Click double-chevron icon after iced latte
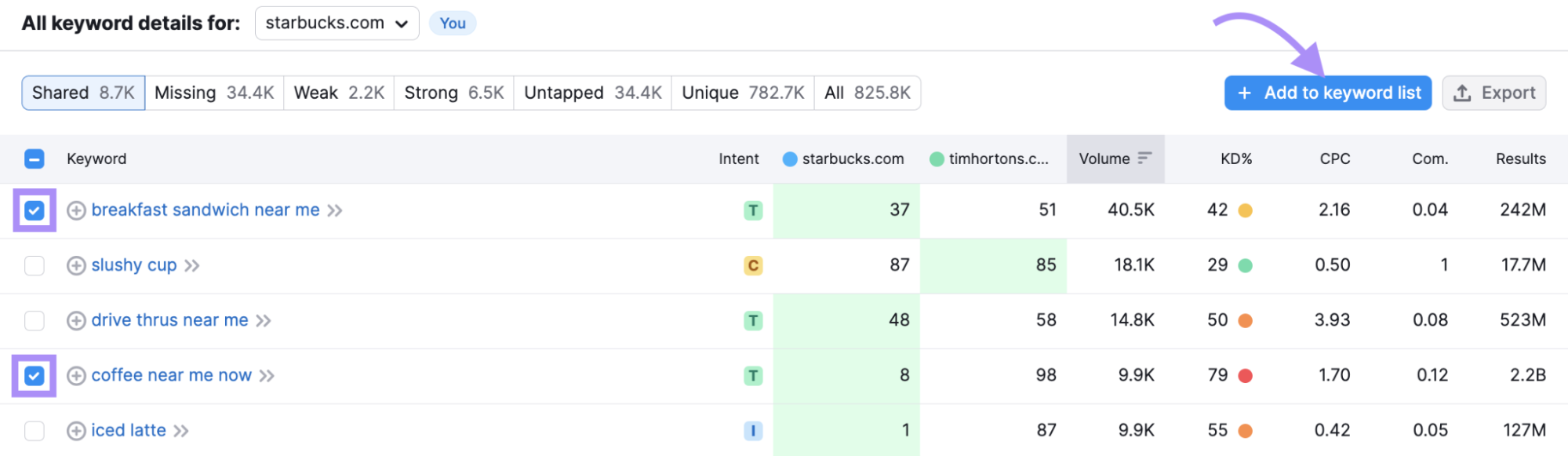 pos(181,431)
